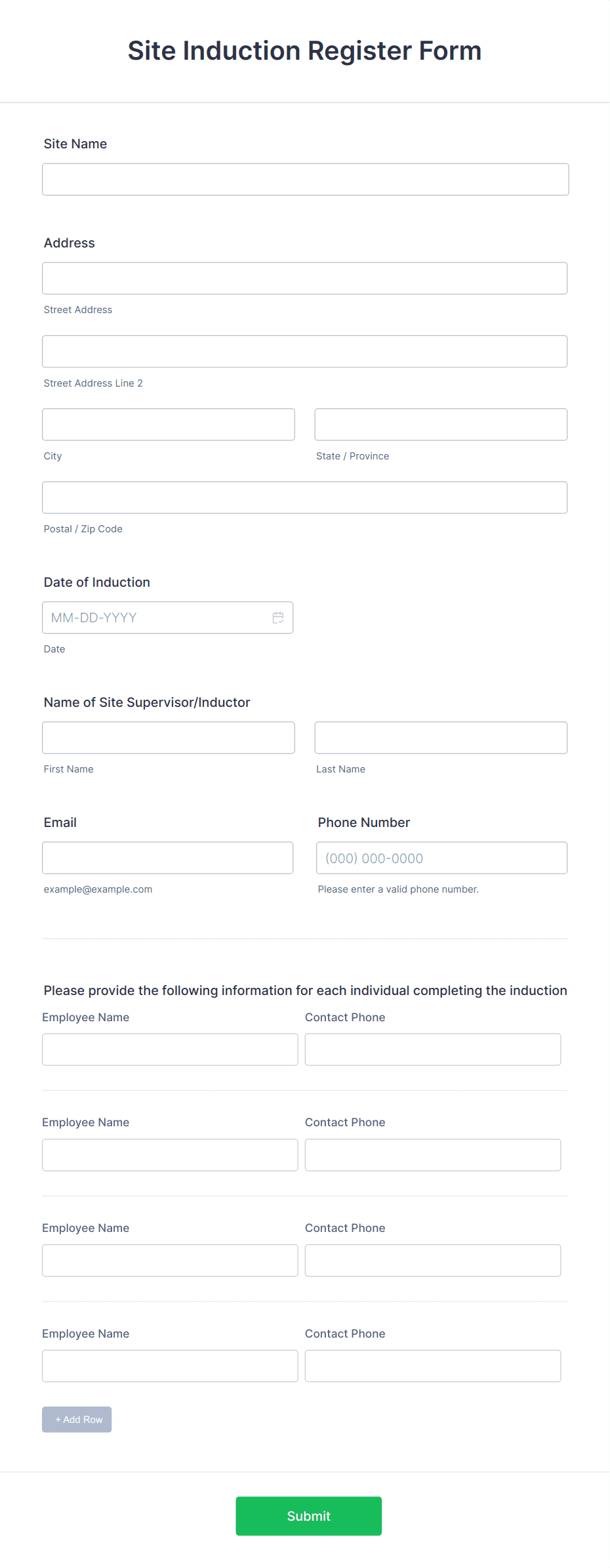
Task: Click the MM-DD-YYYY date input
Action: click(157, 618)
